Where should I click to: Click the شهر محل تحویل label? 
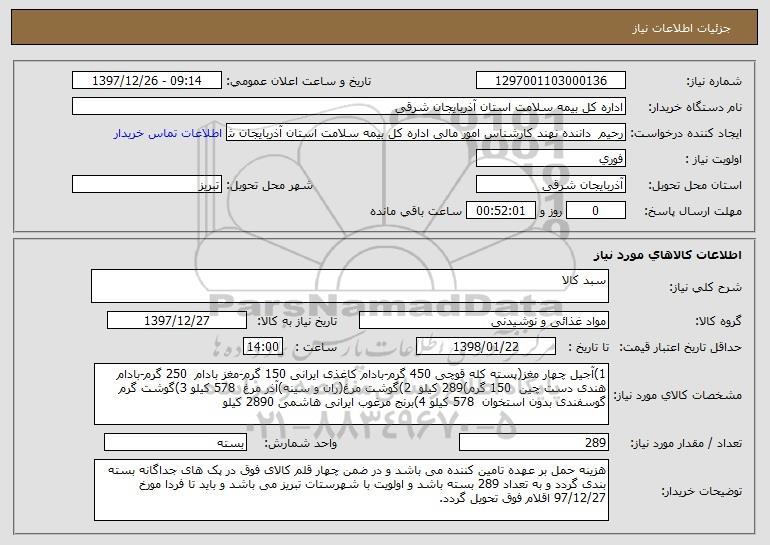point(269,186)
